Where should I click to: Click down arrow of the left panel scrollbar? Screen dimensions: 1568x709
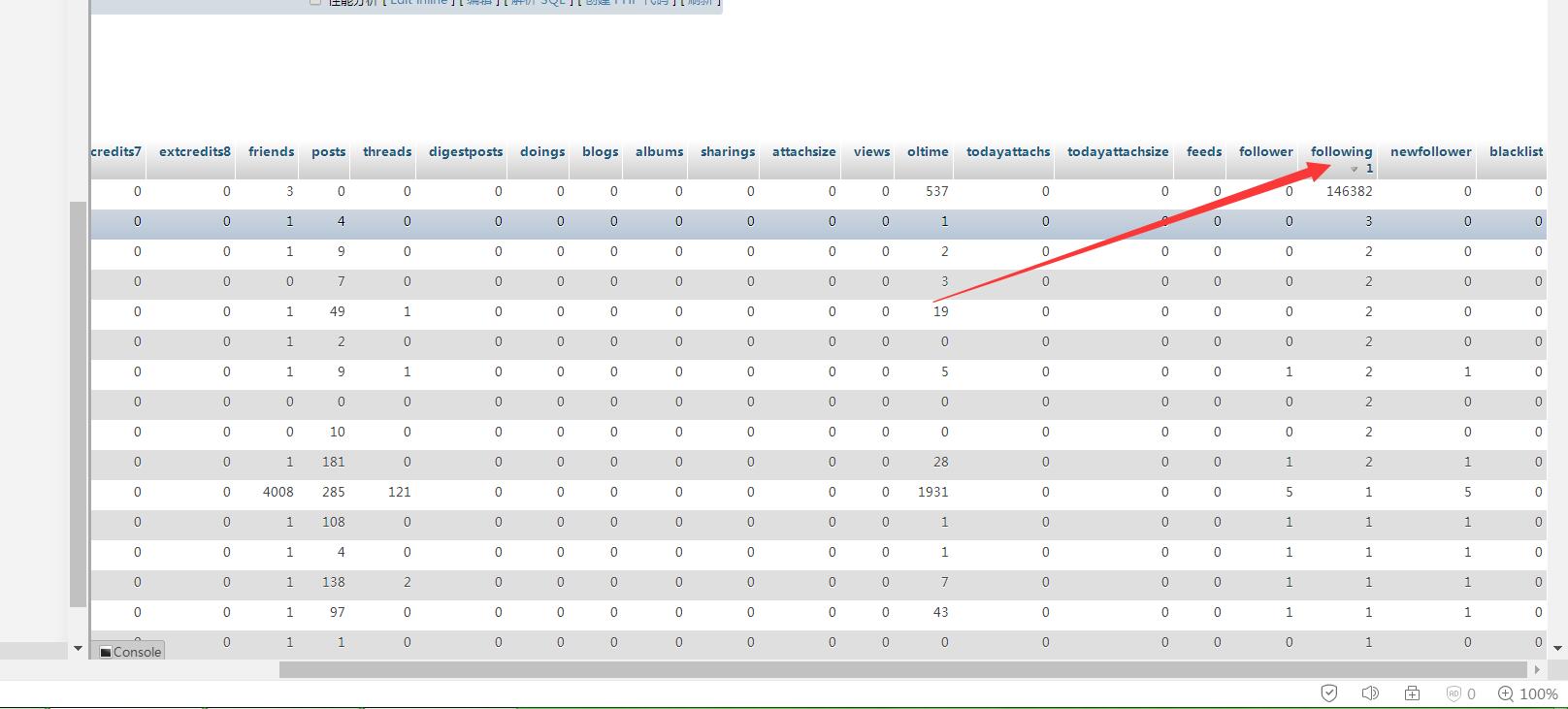click(x=78, y=648)
